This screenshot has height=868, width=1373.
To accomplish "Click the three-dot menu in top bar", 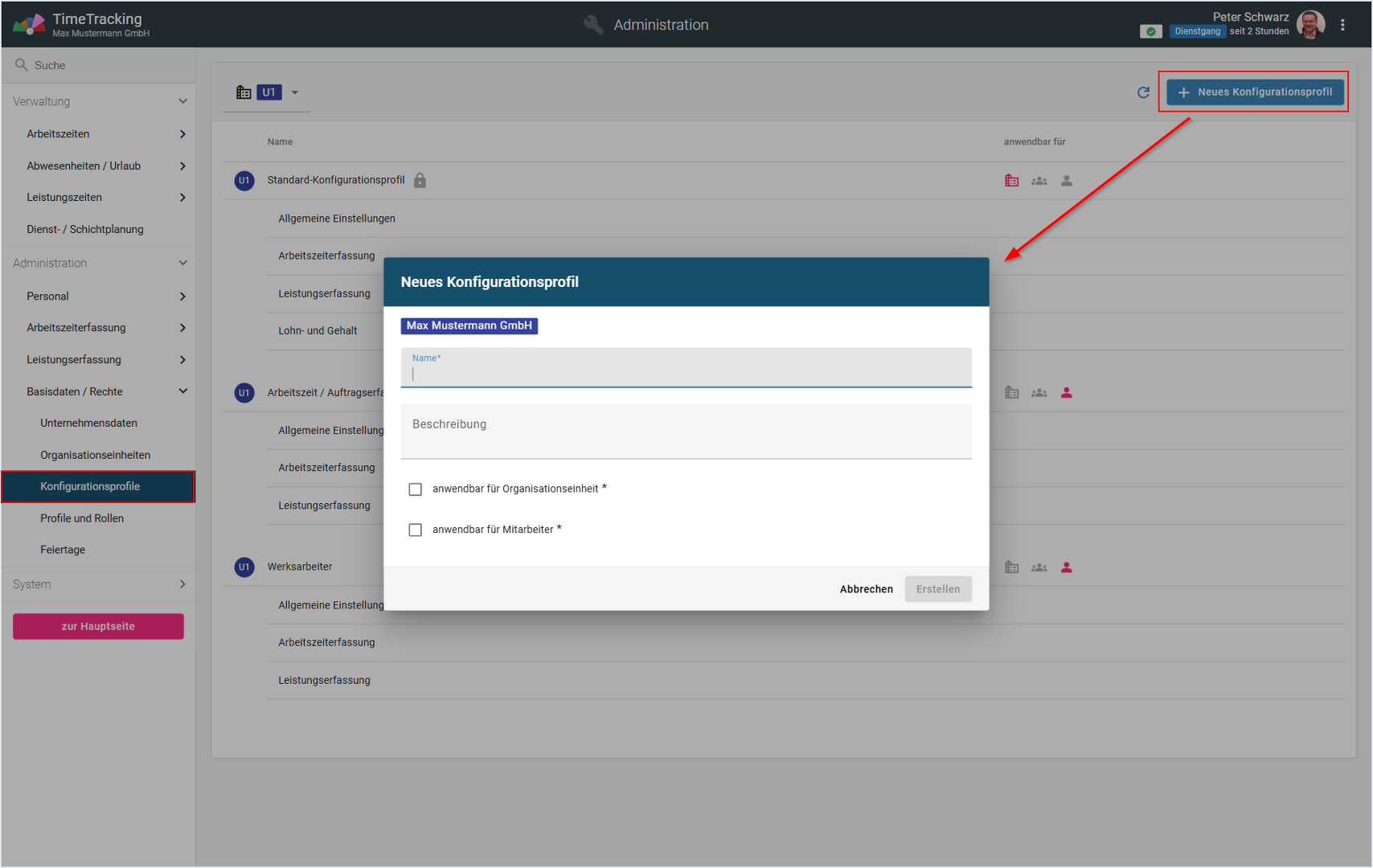I will [x=1342, y=25].
